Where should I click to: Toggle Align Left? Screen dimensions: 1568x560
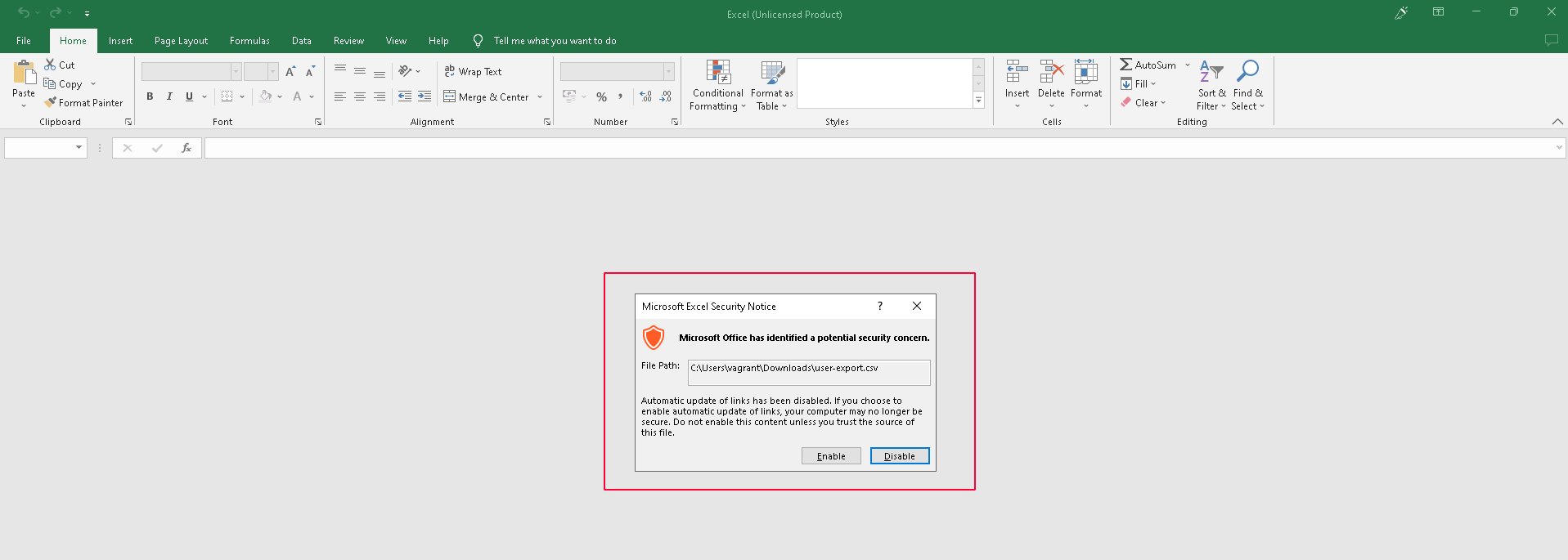click(340, 96)
